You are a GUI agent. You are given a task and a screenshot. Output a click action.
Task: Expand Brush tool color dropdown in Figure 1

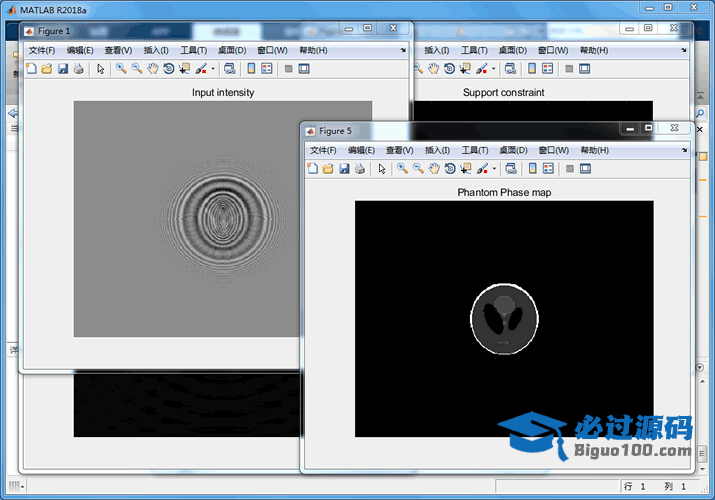coord(213,69)
